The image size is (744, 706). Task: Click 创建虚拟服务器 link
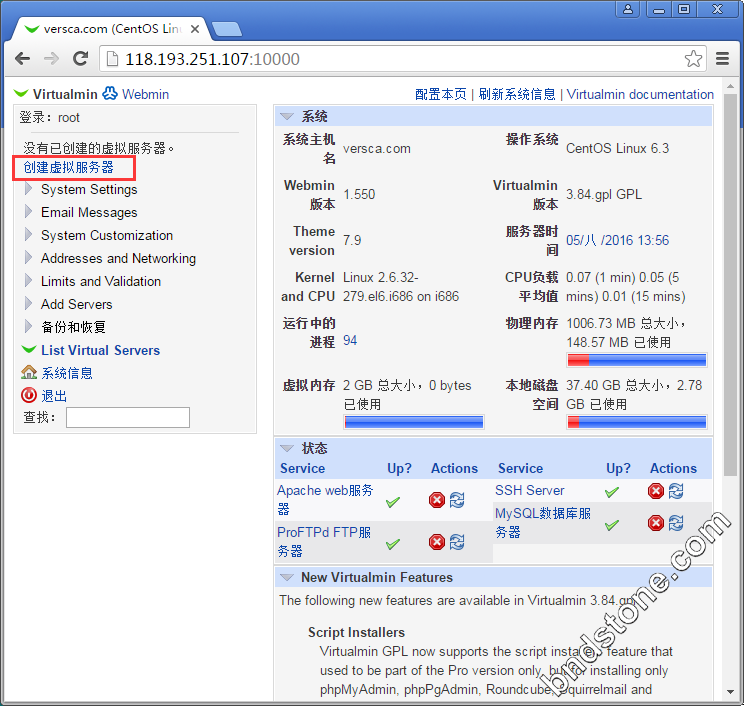69,167
